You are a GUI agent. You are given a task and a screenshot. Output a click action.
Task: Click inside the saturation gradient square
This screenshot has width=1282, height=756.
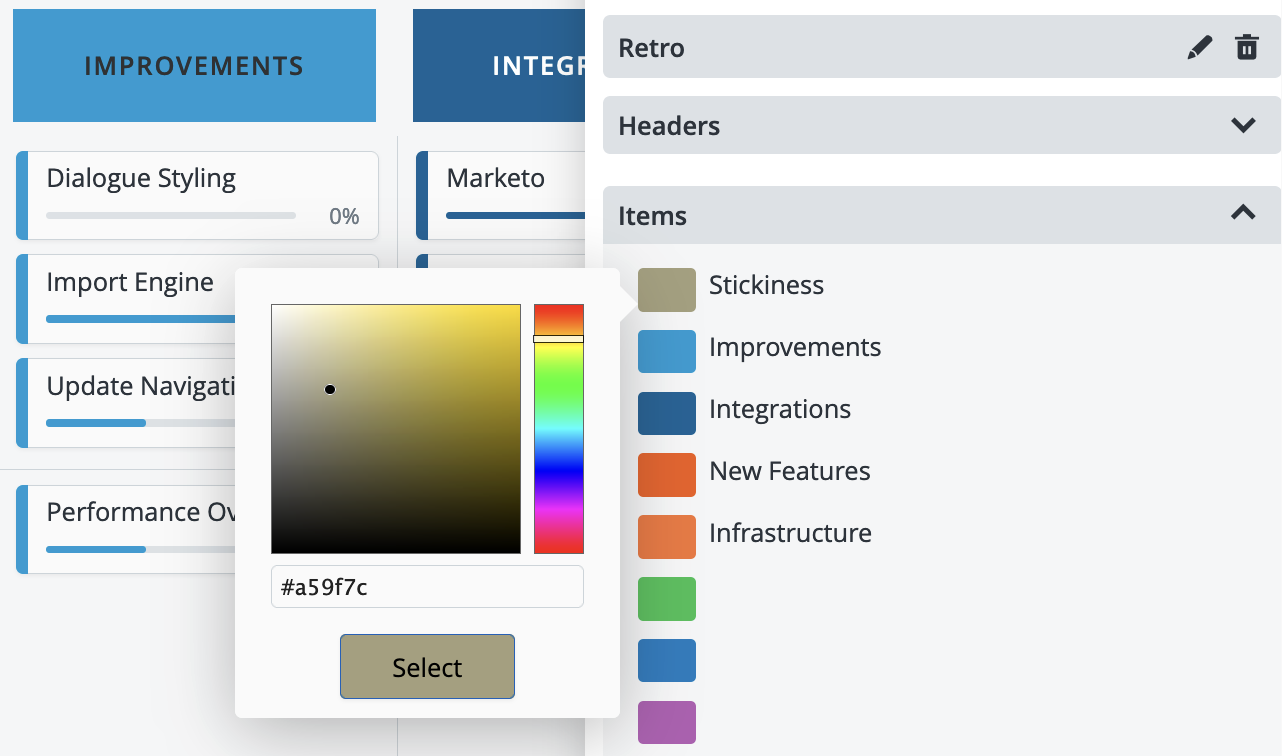(x=396, y=429)
